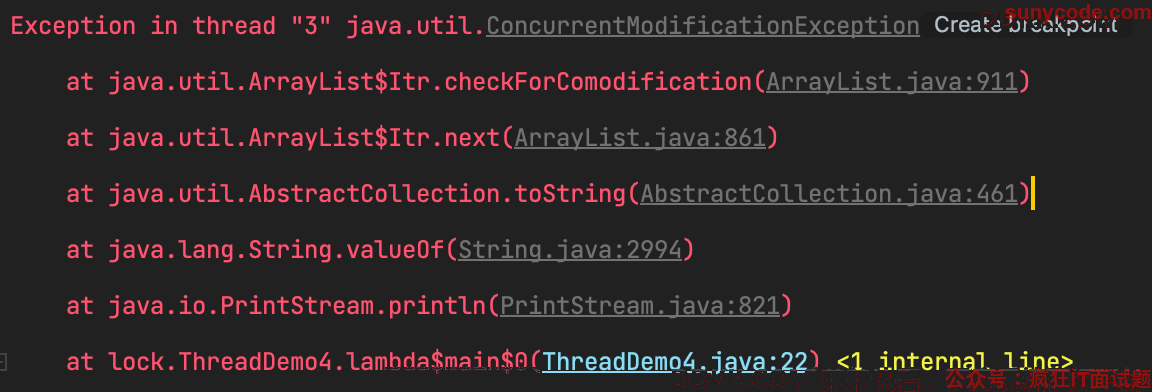The height and width of the screenshot is (392, 1152).
Task: Click the 公众号 疯狂IT面试题 watermark
Action: click(x=1048, y=380)
